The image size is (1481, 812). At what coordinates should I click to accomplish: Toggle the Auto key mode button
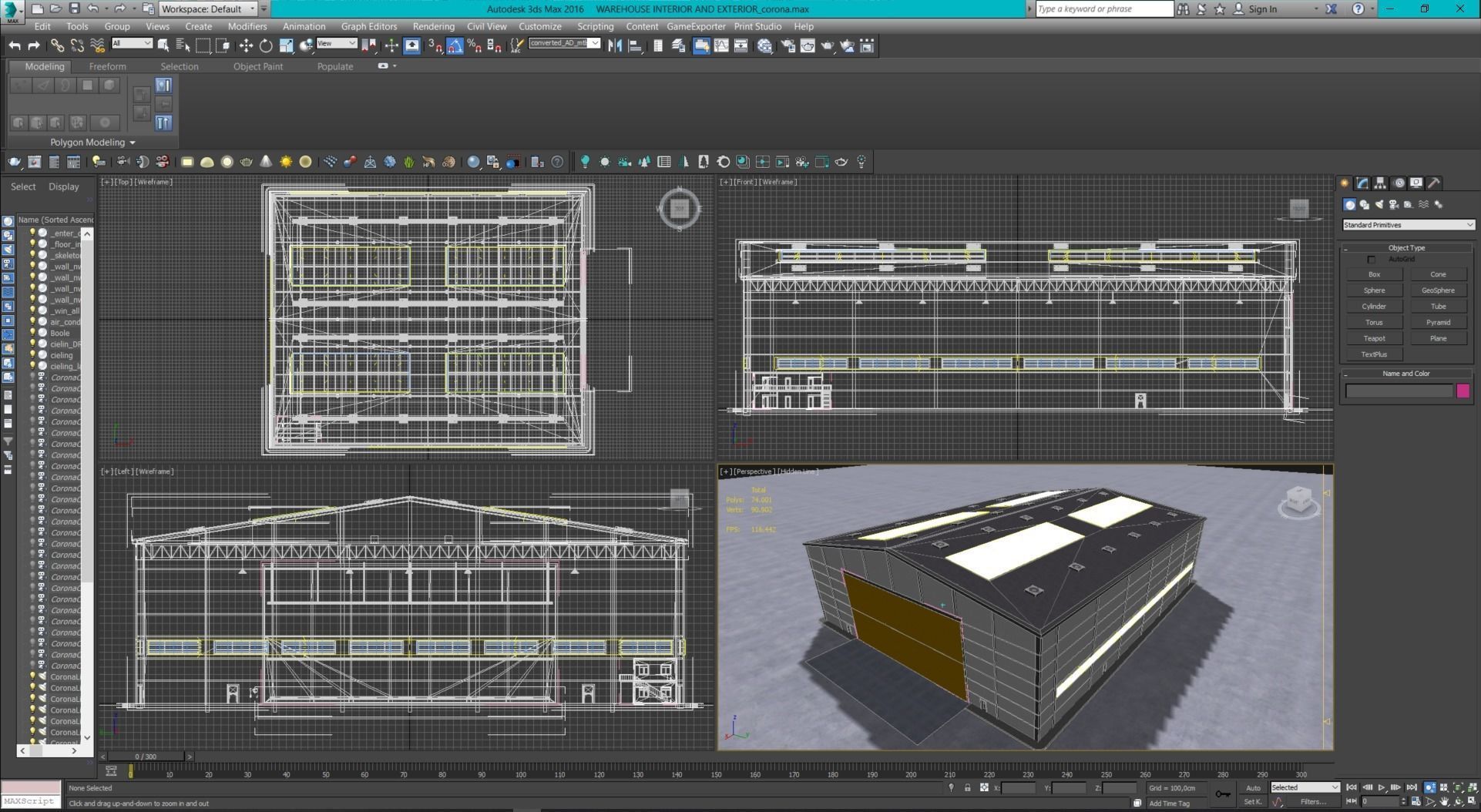click(x=1253, y=787)
